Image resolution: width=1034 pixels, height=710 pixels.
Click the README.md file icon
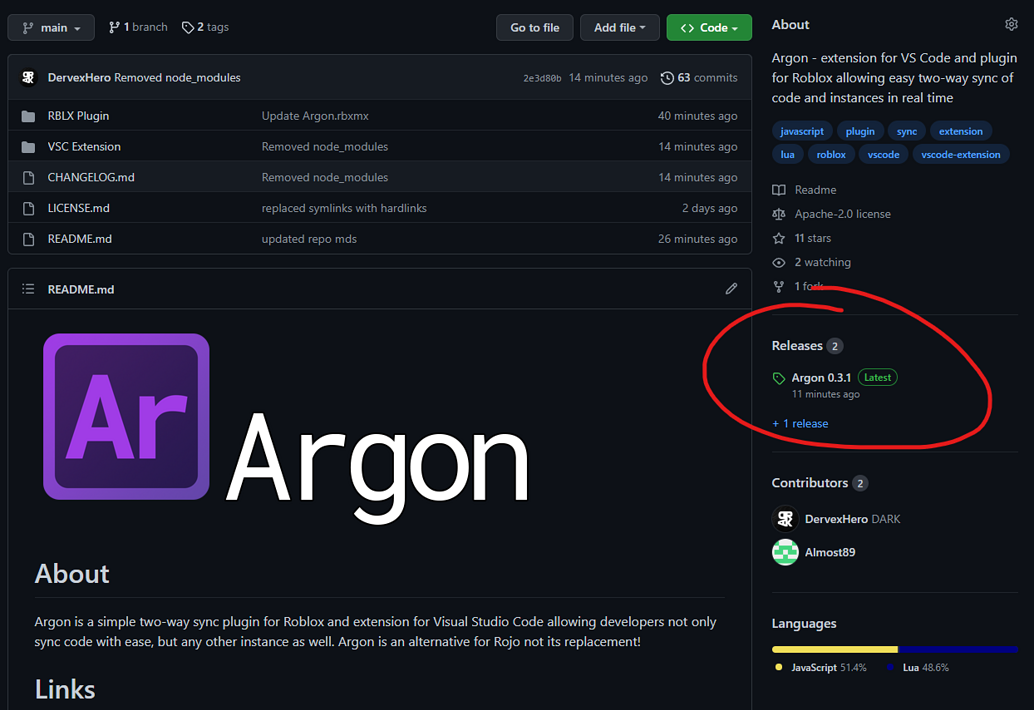pos(28,238)
